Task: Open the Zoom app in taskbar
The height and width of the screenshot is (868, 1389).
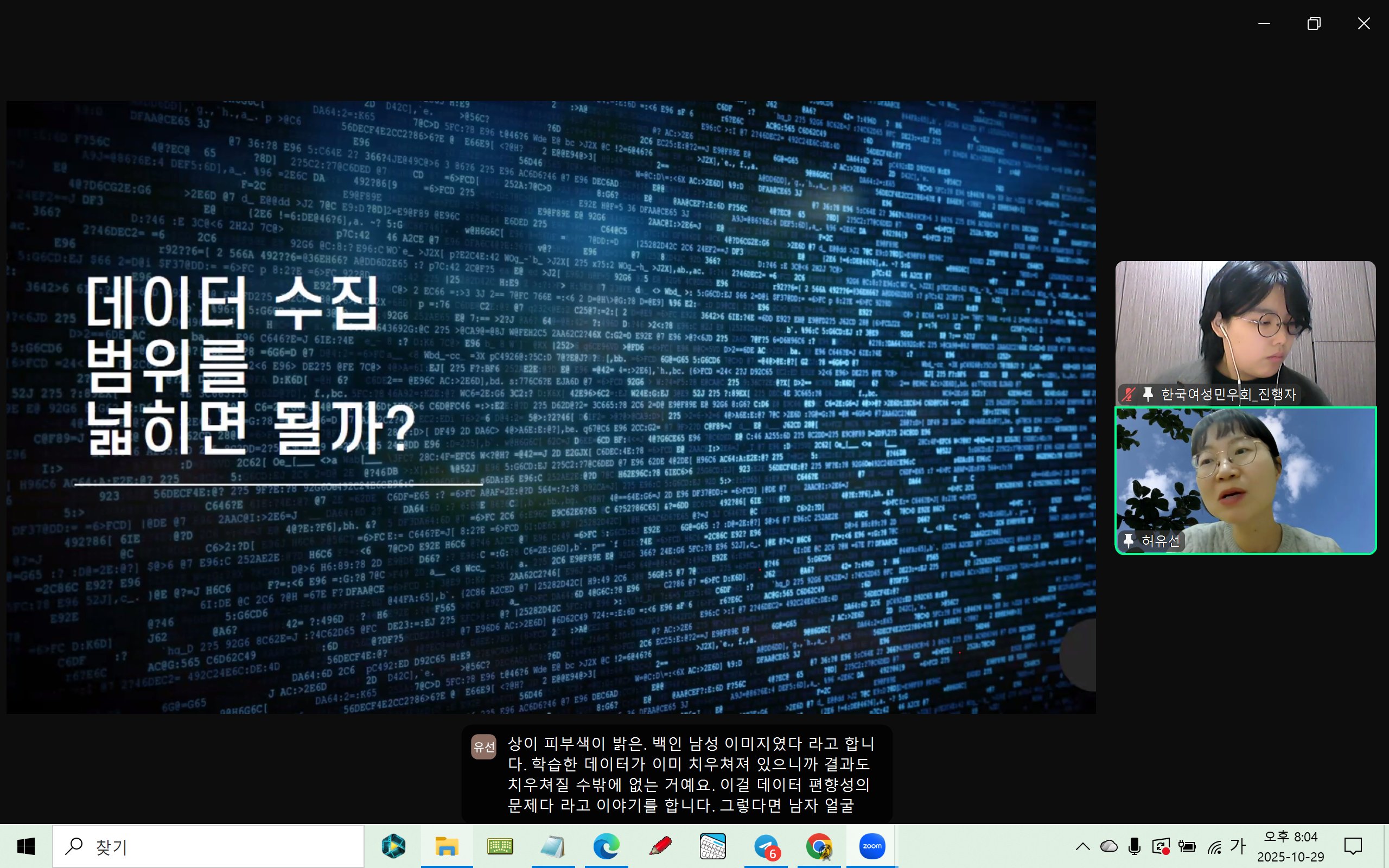Action: 872,846
